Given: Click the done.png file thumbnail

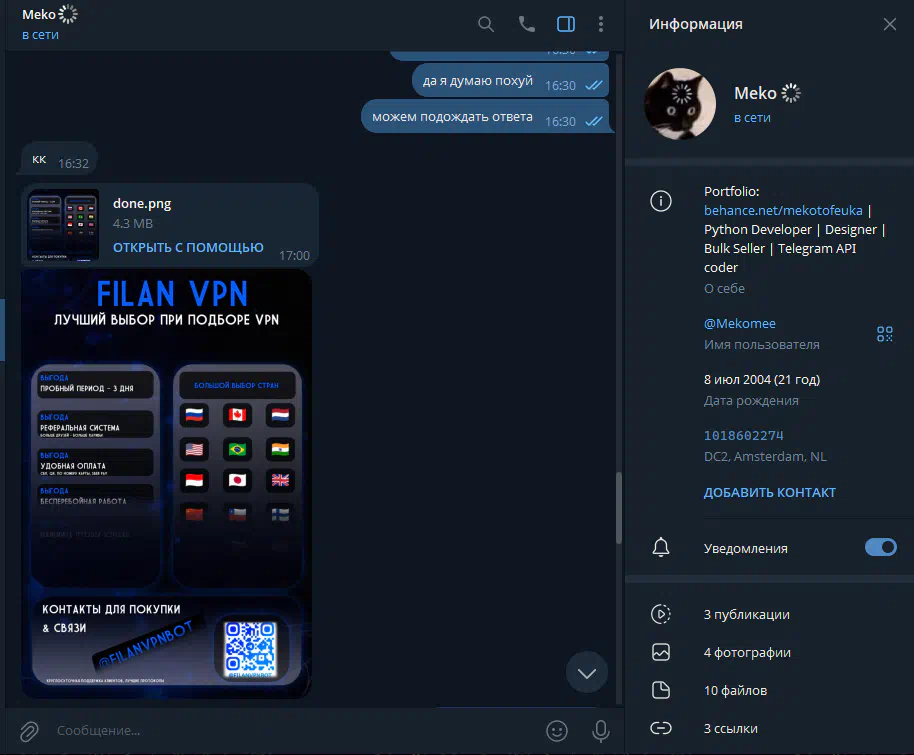Looking at the screenshot, I should (x=63, y=225).
